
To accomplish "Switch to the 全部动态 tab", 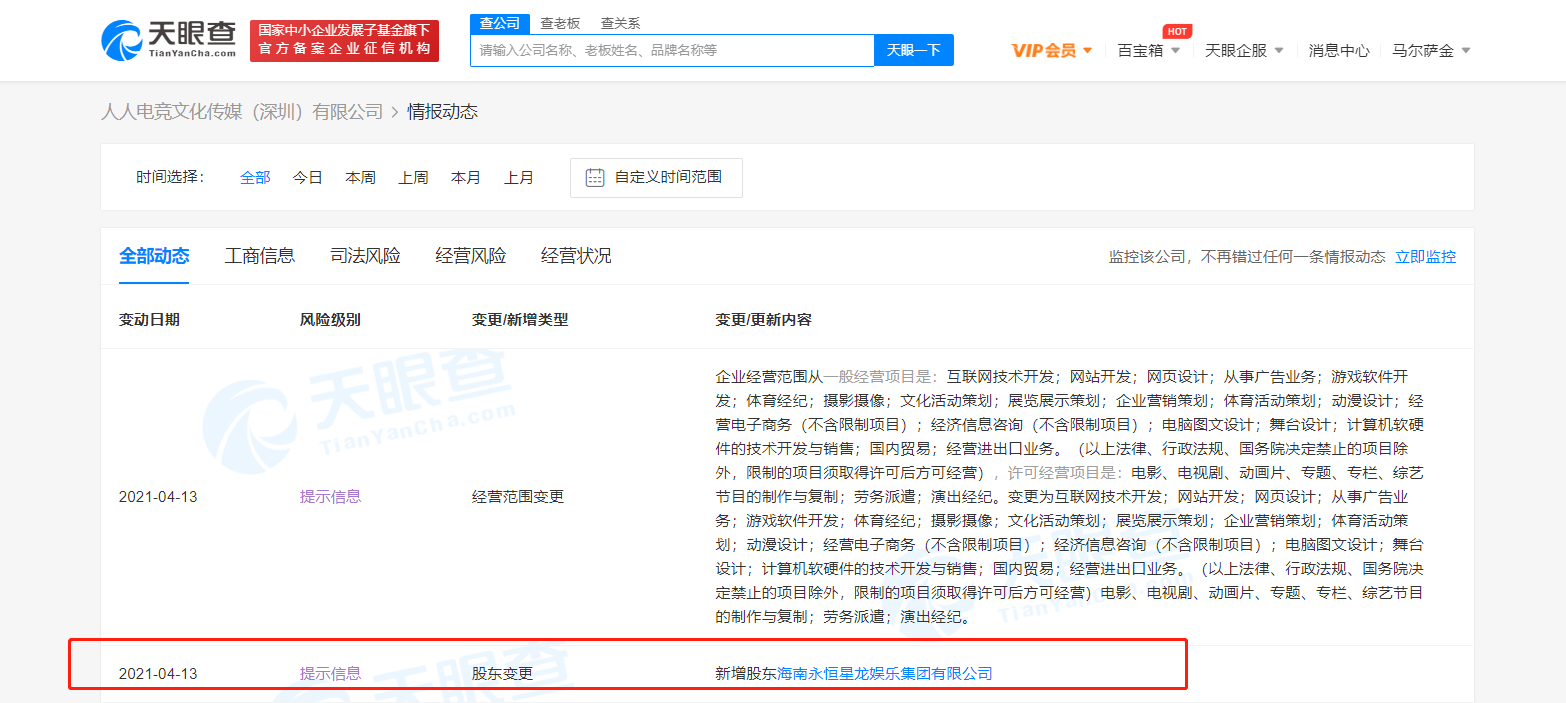I will tap(154, 256).
